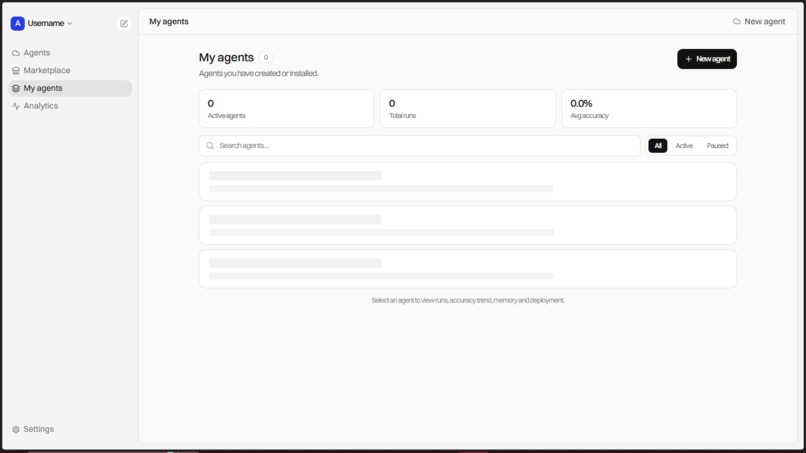Screen dimensions: 806x453
Task: Click the New agent link in top bar
Action: click(759, 22)
